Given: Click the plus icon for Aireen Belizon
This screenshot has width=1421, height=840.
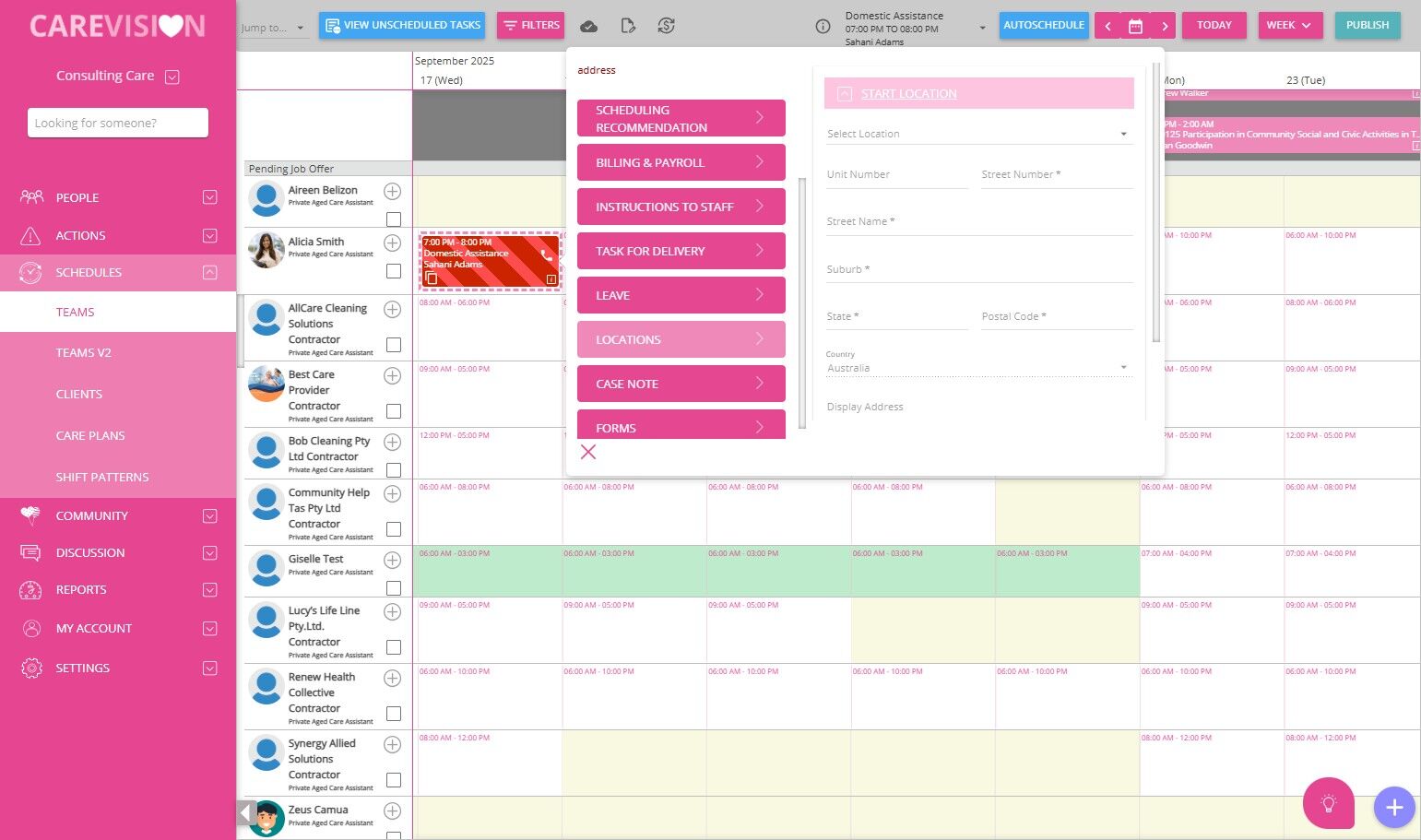Looking at the screenshot, I should click(x=393, y=191).
